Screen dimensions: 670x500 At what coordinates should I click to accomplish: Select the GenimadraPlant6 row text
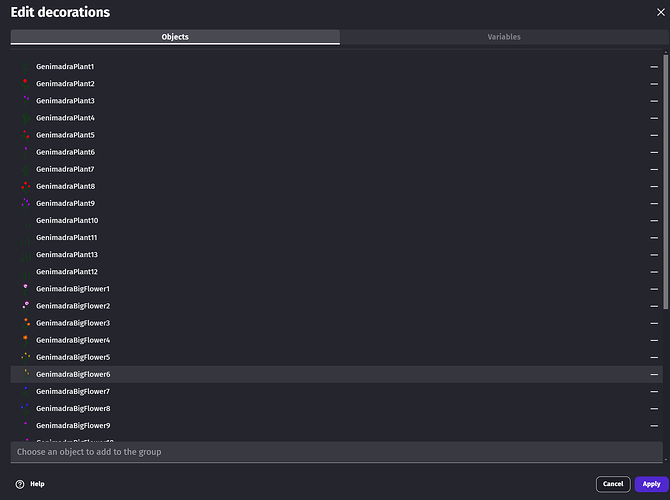65,152
